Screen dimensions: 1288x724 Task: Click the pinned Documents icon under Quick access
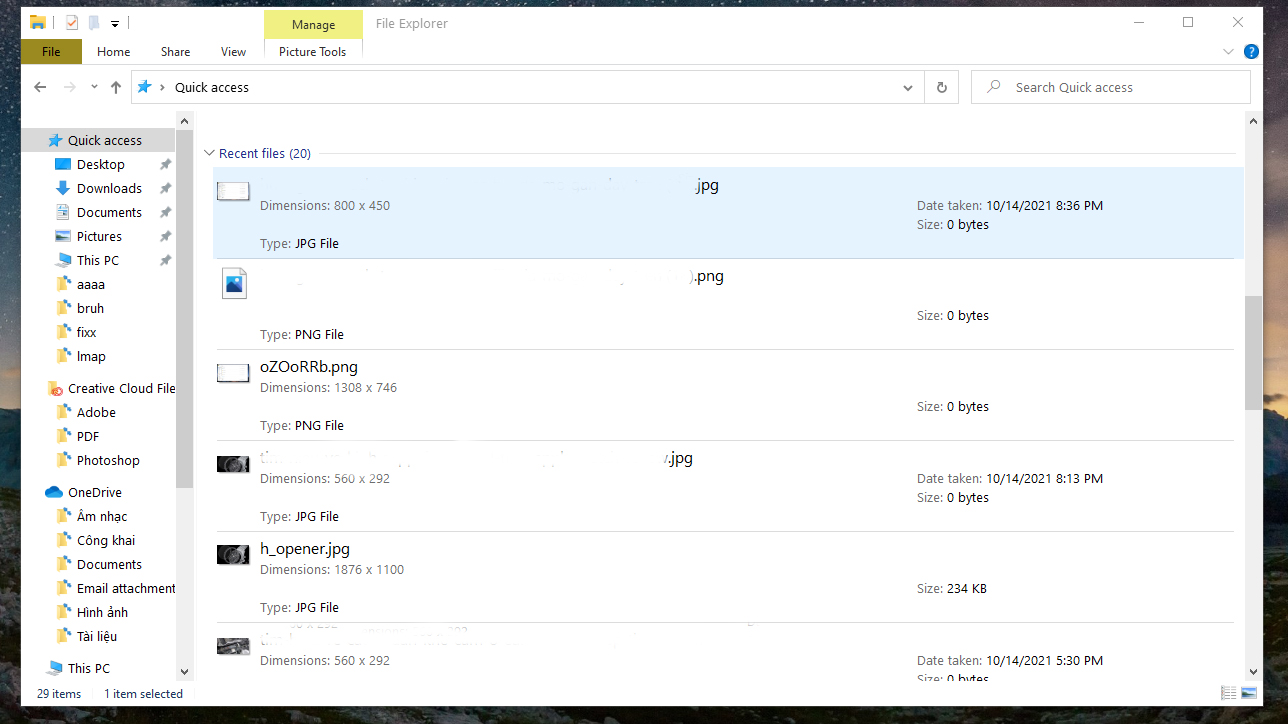pos(63,212)
